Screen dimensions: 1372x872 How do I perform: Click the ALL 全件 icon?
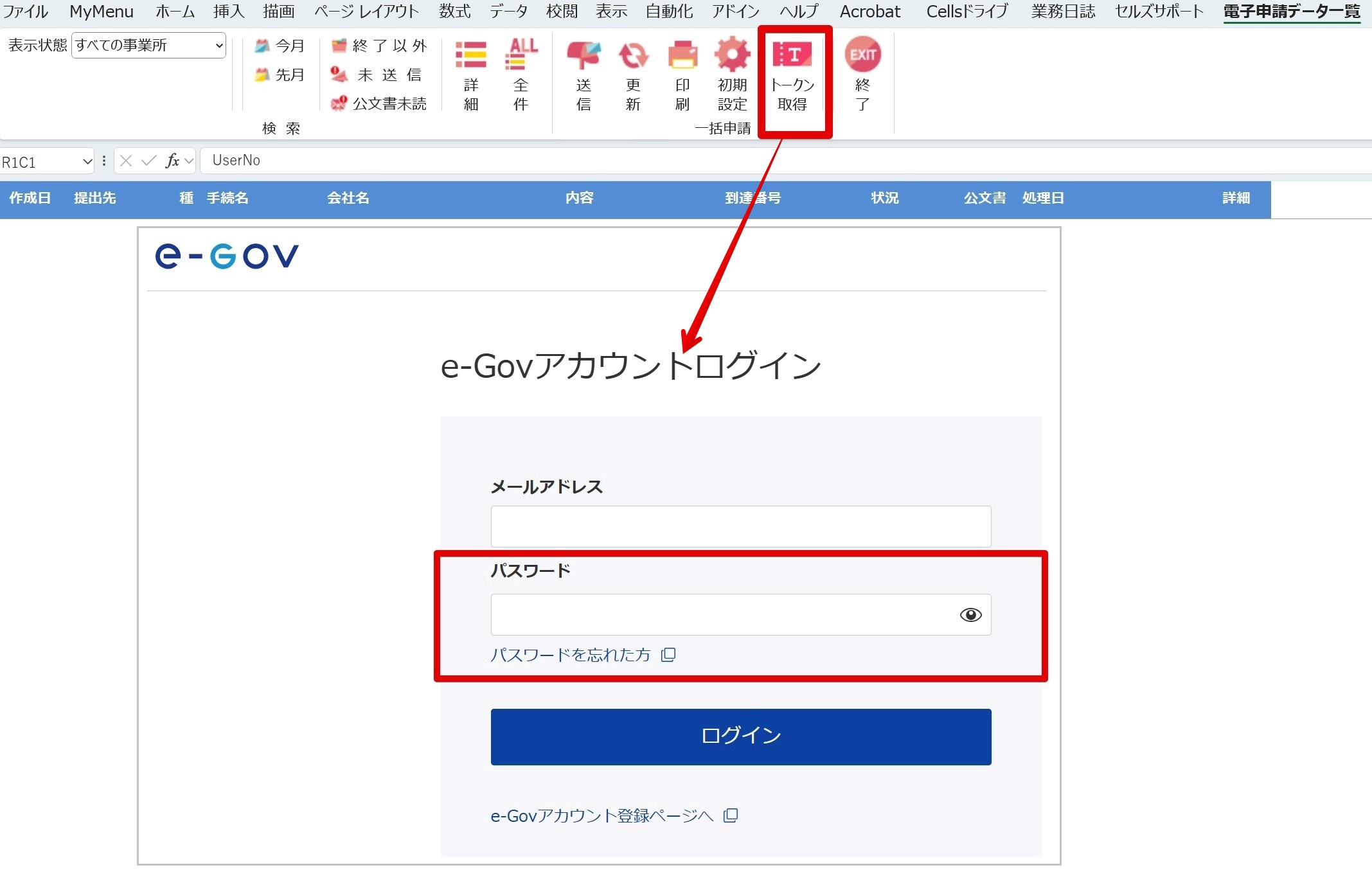[521, 55]
